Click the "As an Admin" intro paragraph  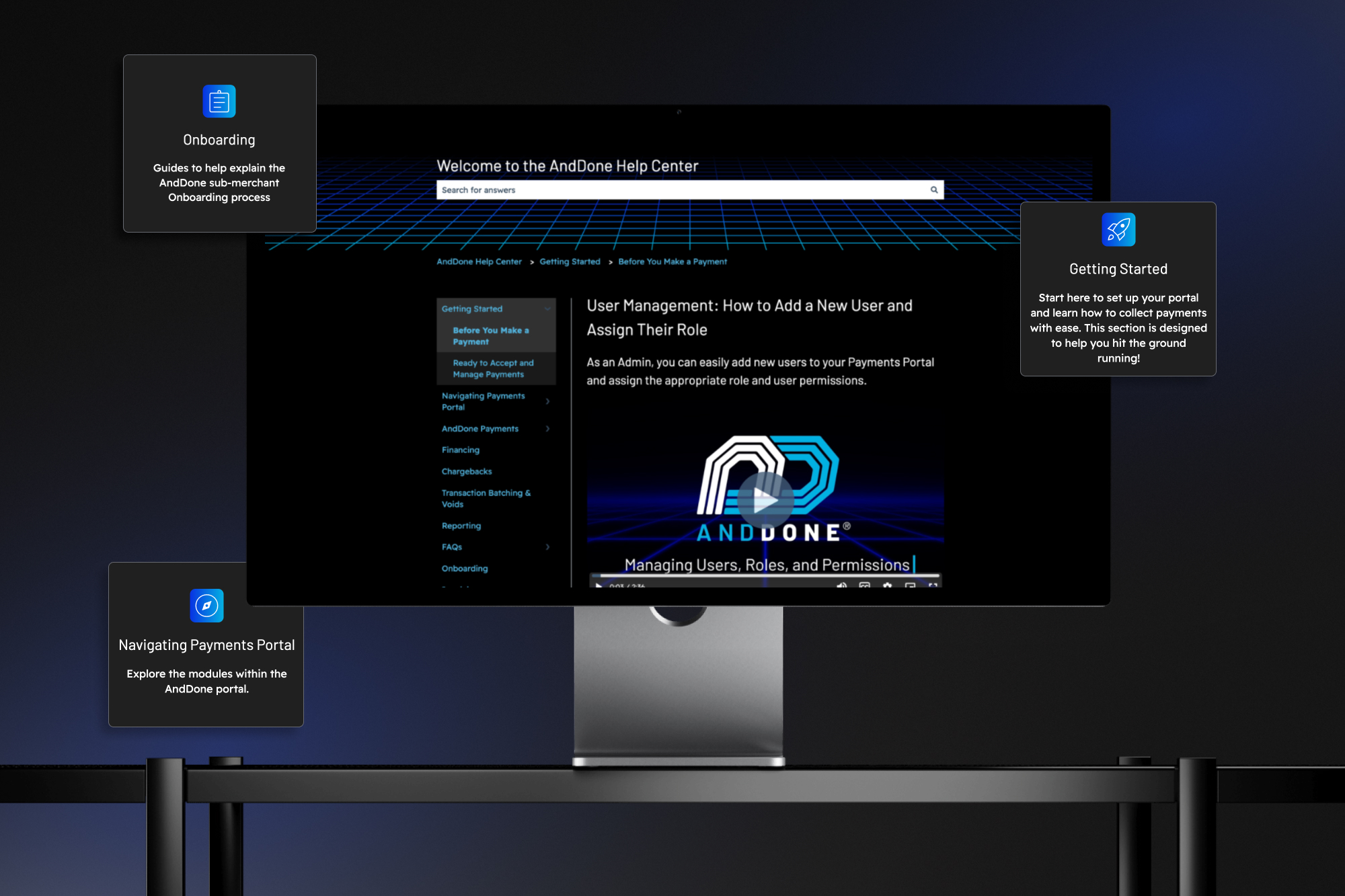[x=760, y=372]
